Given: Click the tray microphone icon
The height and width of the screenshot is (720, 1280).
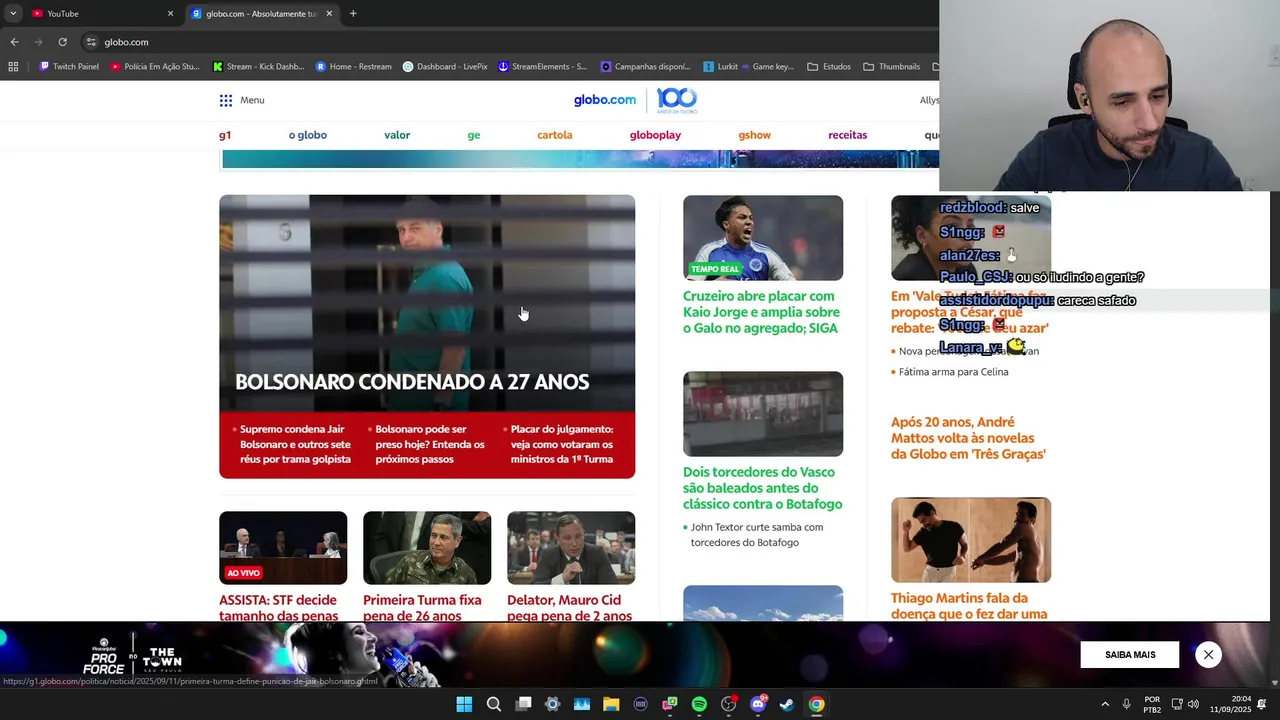Looking at the screenshot, I should pos(1127,704).
